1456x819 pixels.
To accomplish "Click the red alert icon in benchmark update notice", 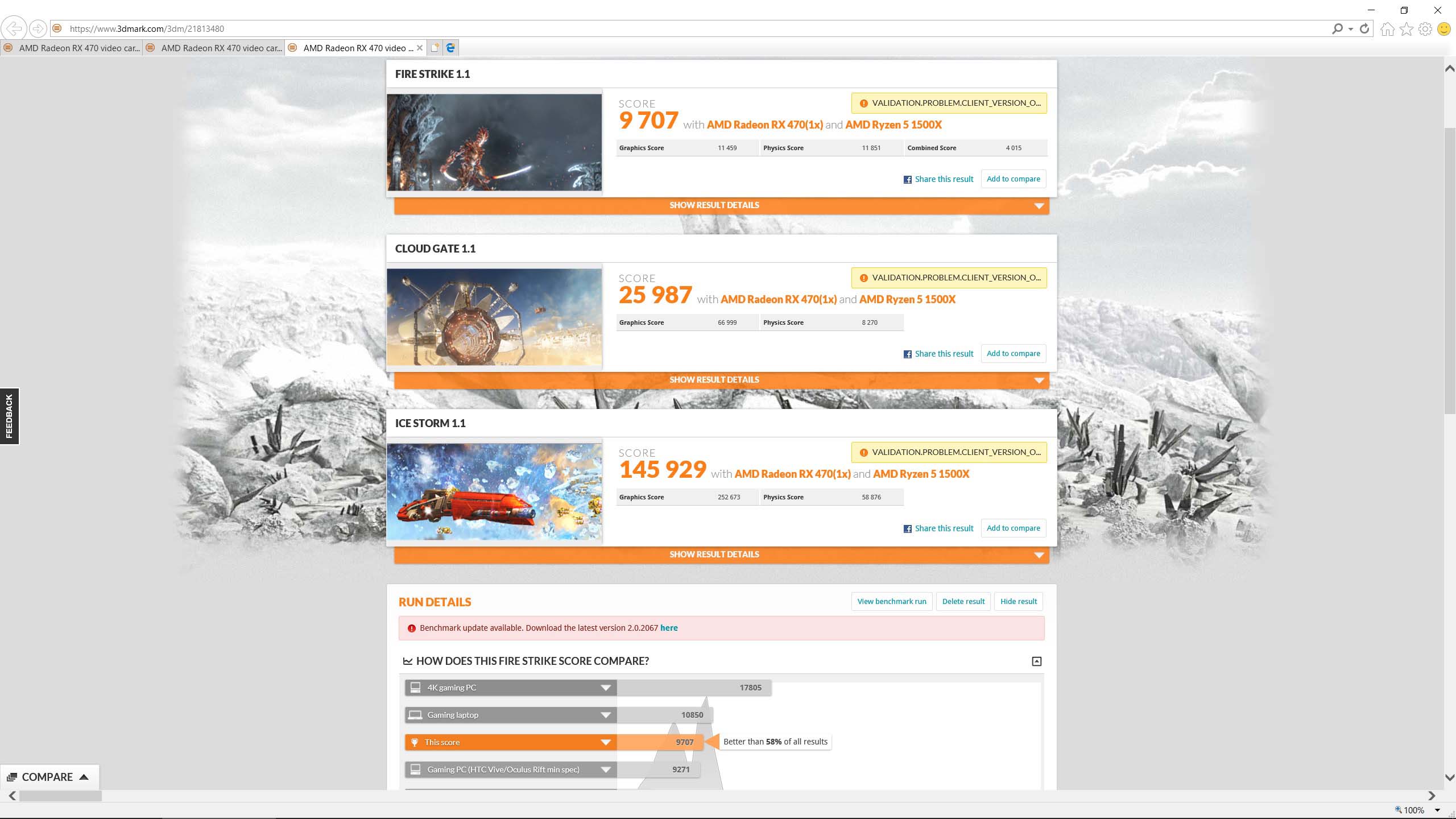I will pyautogui.click(x=412, y=628).
